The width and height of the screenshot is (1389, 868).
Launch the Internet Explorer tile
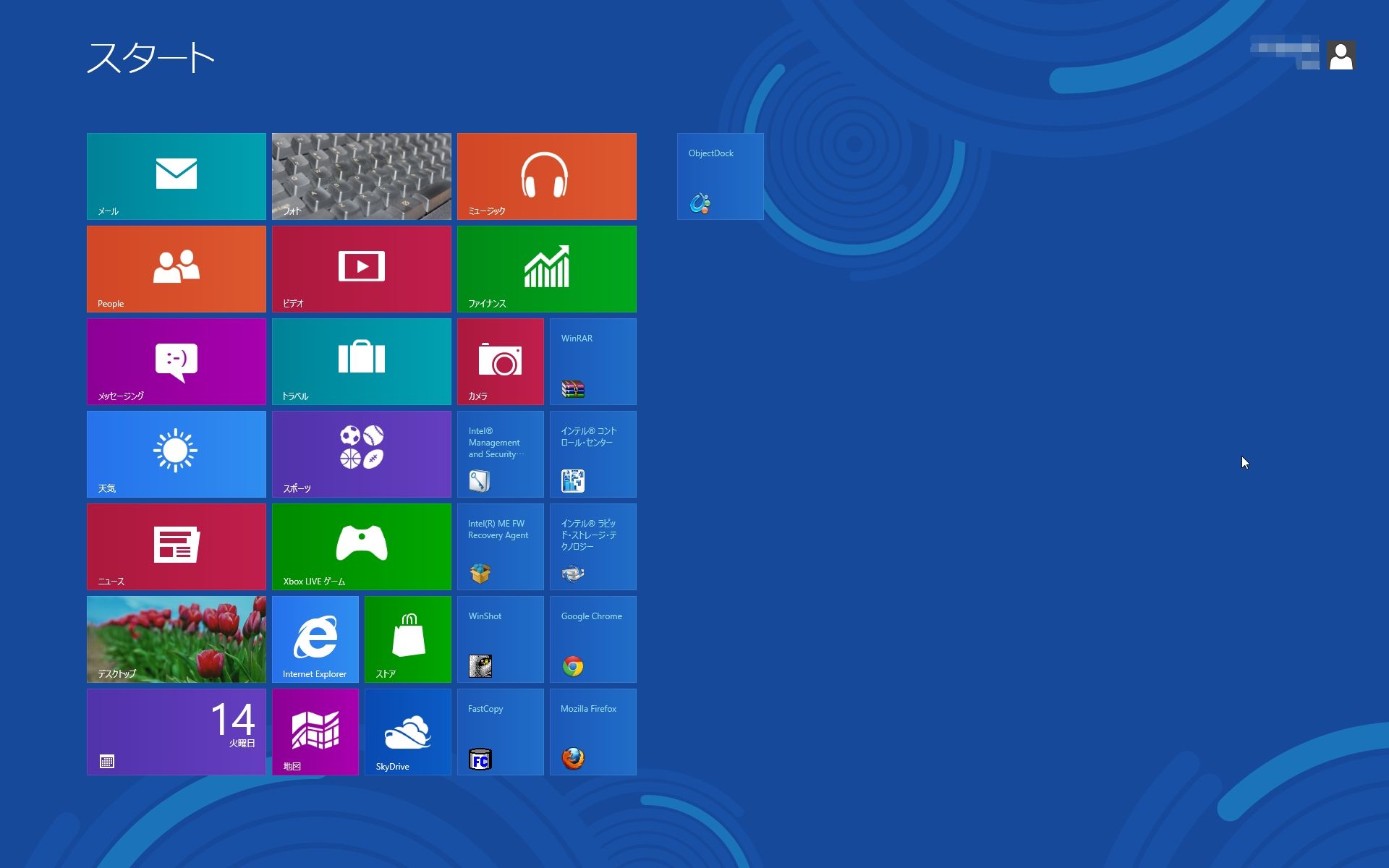[x=315, y=639]
